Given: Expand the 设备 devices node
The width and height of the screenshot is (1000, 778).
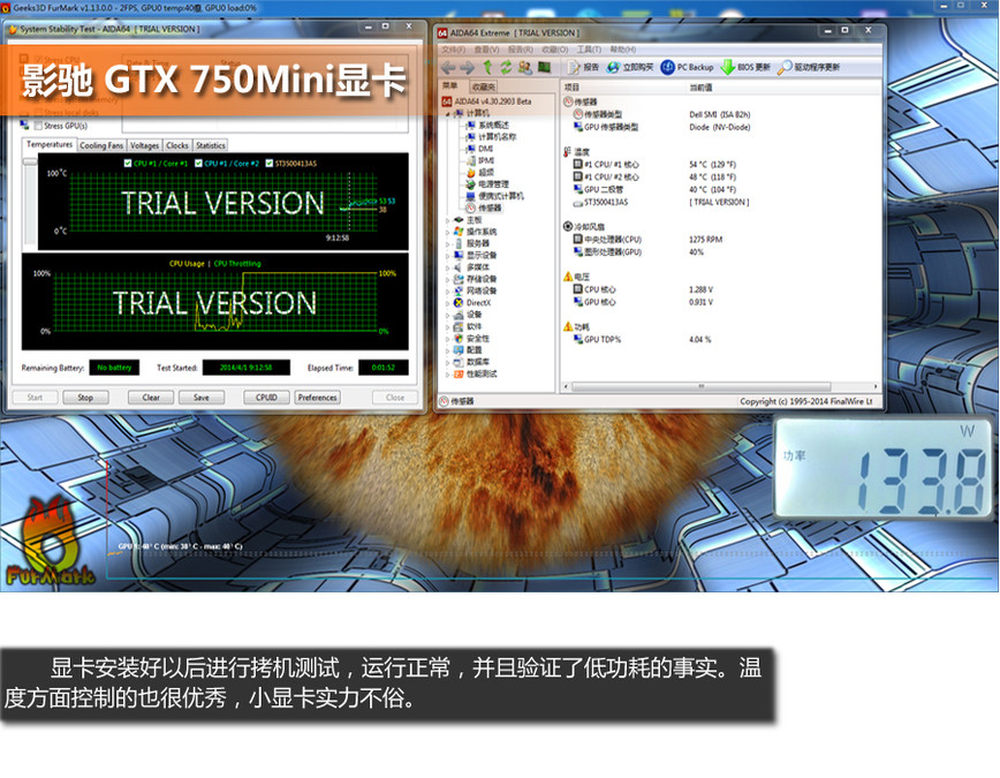Looking at the screenshot, I should pos(447,315).
